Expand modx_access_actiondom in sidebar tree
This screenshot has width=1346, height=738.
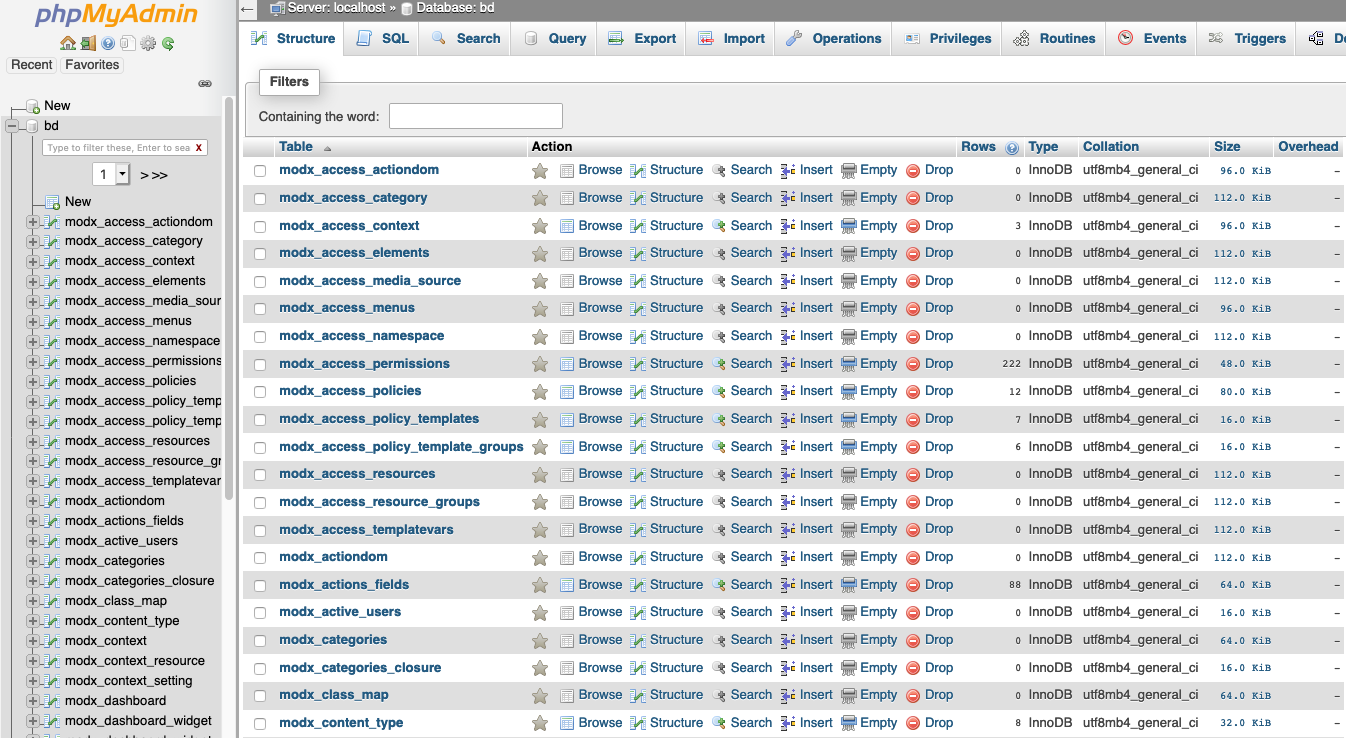(x=33, y=222)
